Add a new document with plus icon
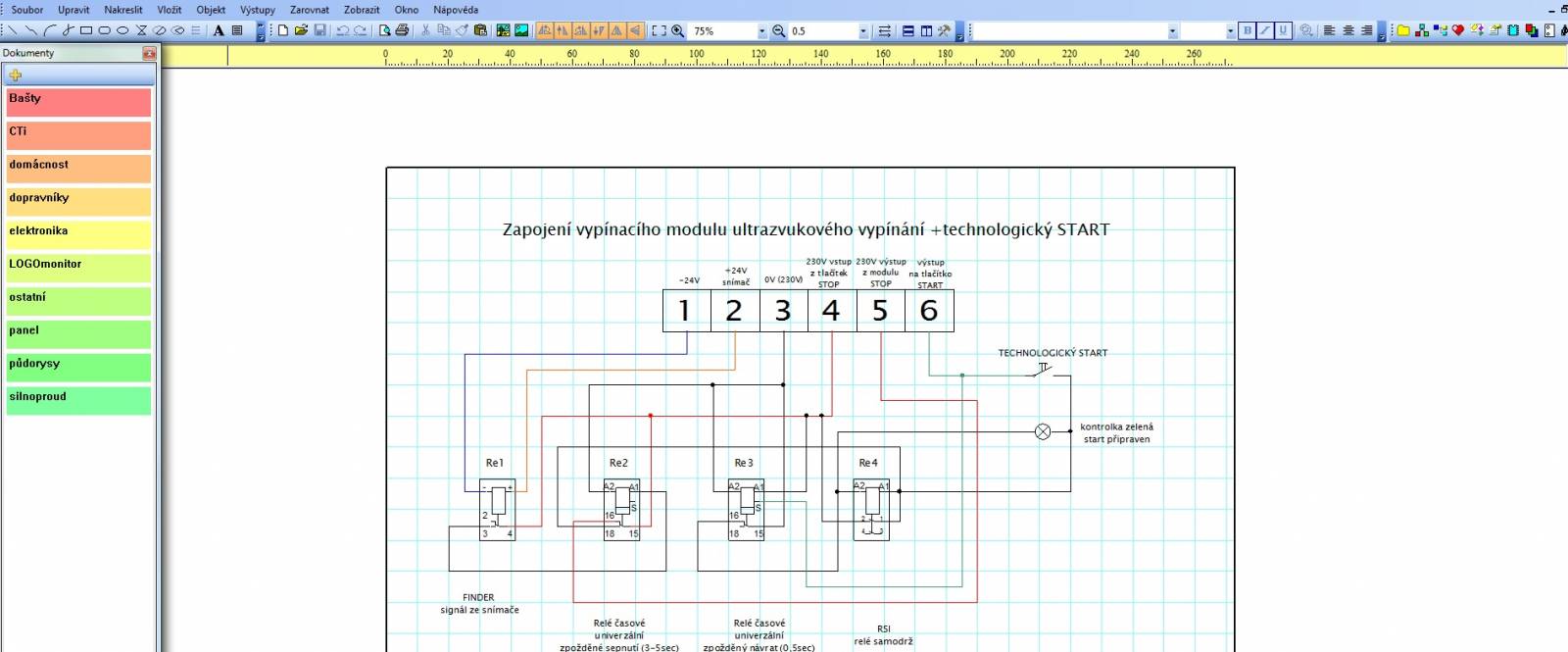This screenshot has width=1568, height=652. (15, 75)
